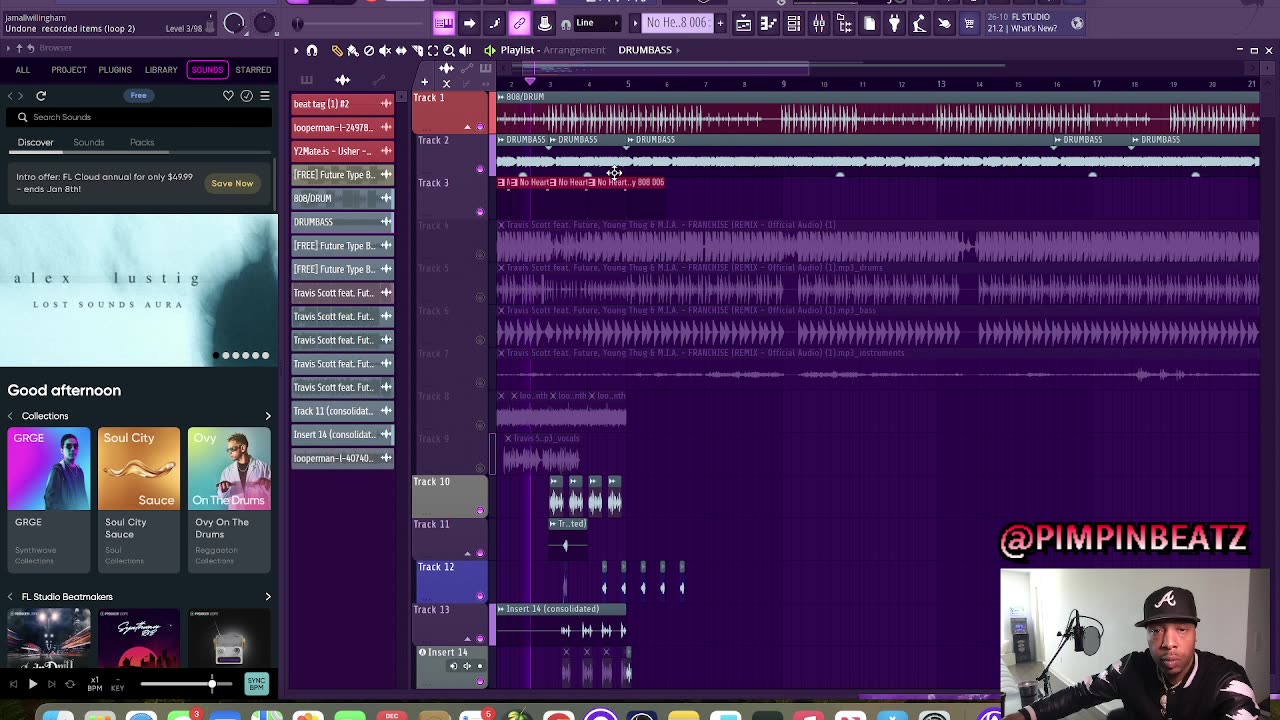The height and width of the screenshot is (720, 1280).
Task: Open the Line snap dropdown
Action: [x=595, y=23]
